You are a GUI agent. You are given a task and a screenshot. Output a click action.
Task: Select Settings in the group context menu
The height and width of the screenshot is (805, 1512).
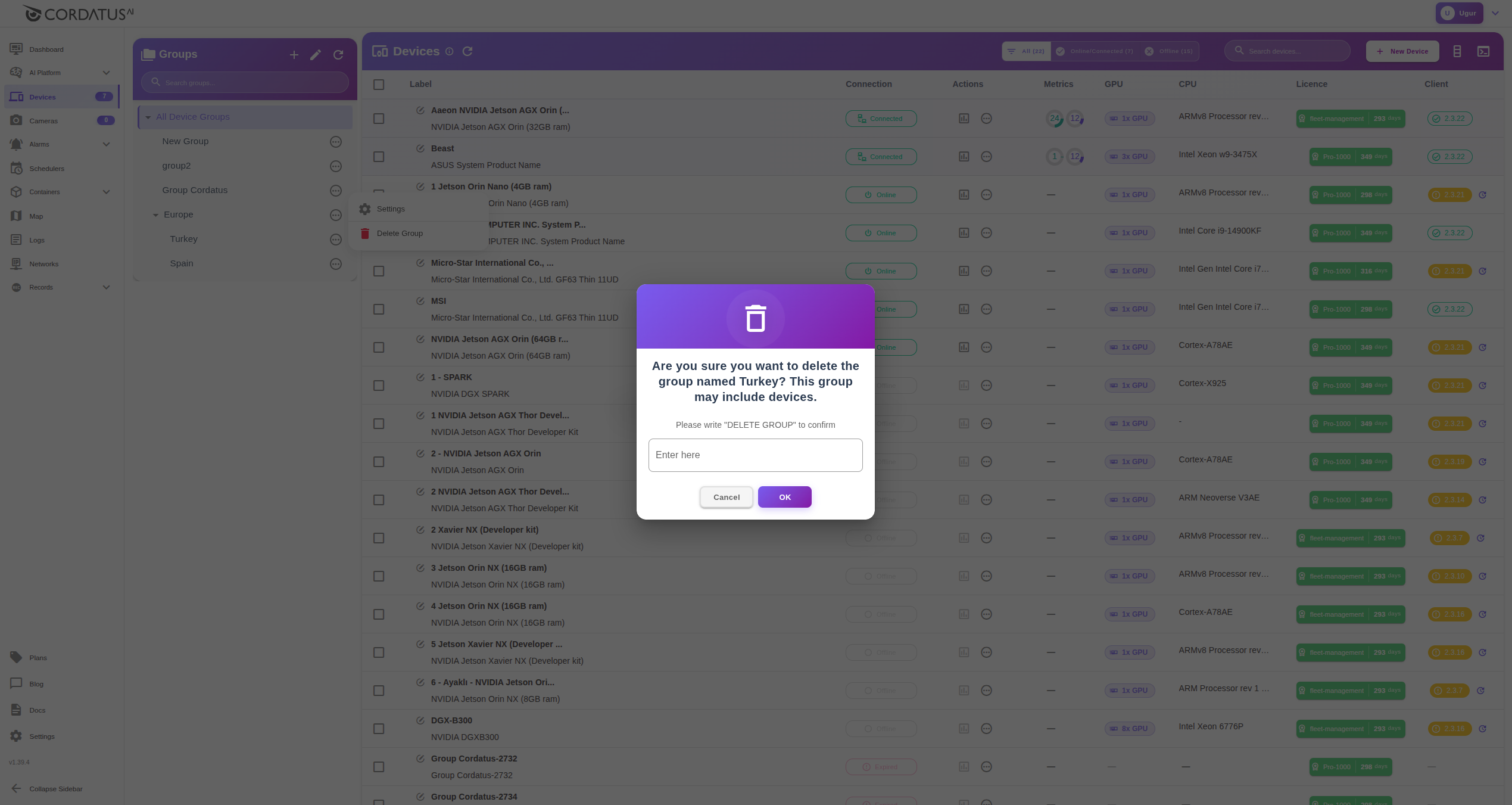391,209
